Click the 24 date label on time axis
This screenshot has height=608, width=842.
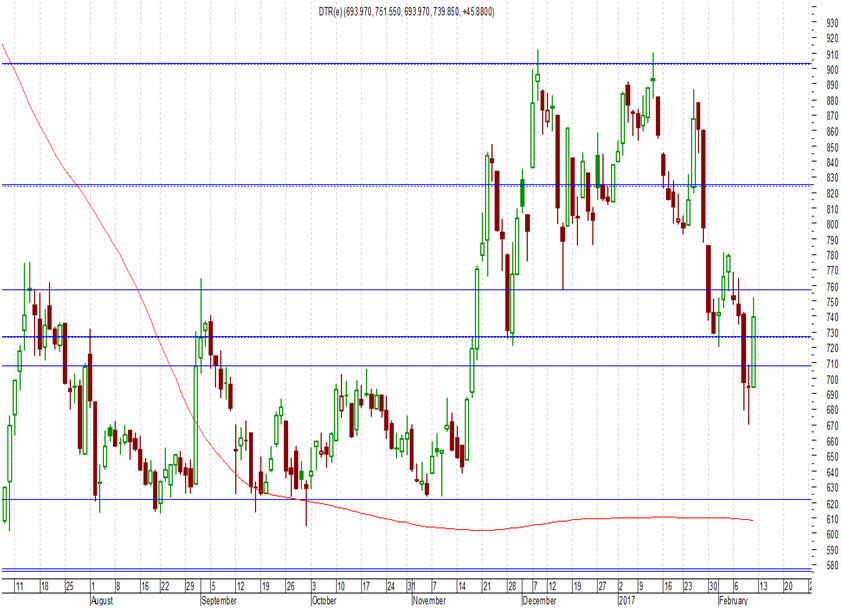(x=391, y=586)
